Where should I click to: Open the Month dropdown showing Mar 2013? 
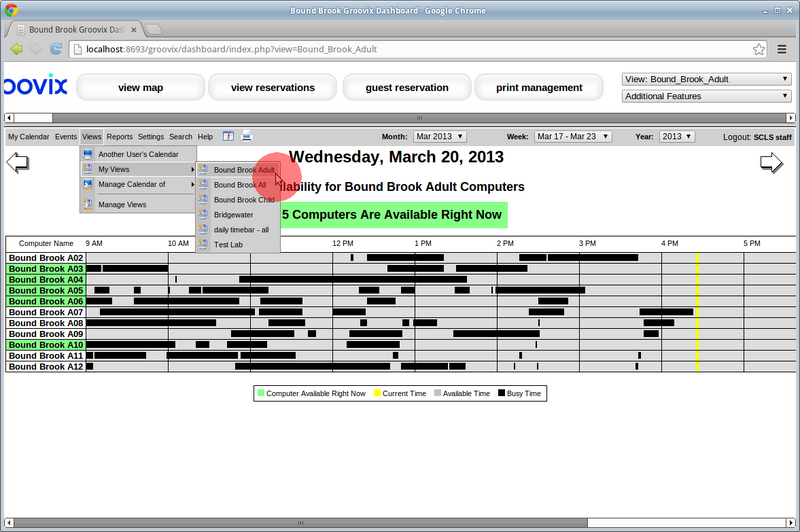[x=439, y=136]
